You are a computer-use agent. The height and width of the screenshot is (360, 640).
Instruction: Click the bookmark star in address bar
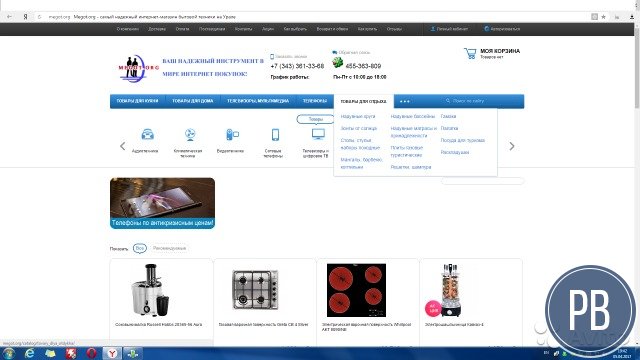click(x=603, y=17)
